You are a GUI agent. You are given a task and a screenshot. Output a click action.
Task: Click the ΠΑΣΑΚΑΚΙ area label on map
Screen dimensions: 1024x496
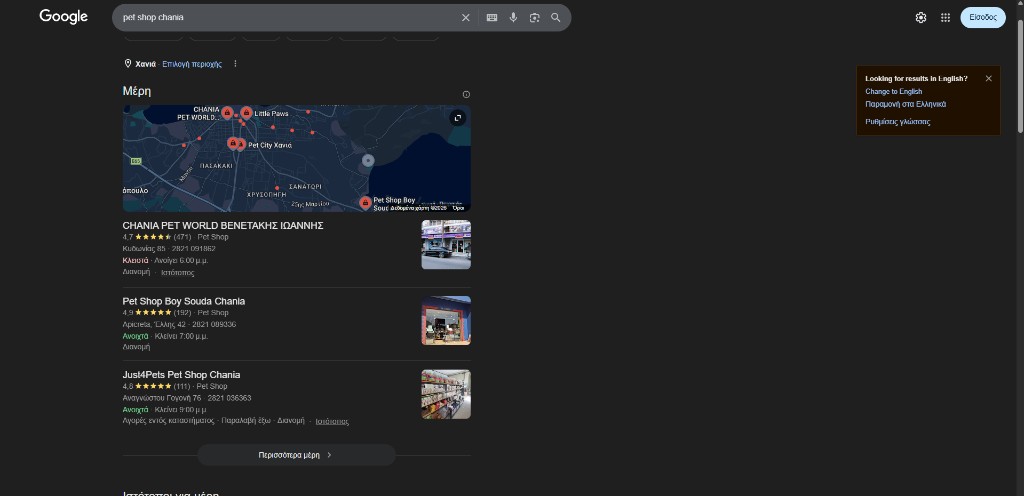click(x=216, y=166)
